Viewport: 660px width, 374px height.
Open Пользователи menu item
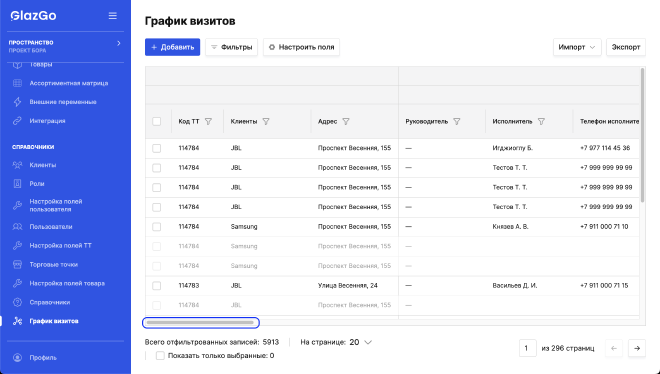coord(51,226)
